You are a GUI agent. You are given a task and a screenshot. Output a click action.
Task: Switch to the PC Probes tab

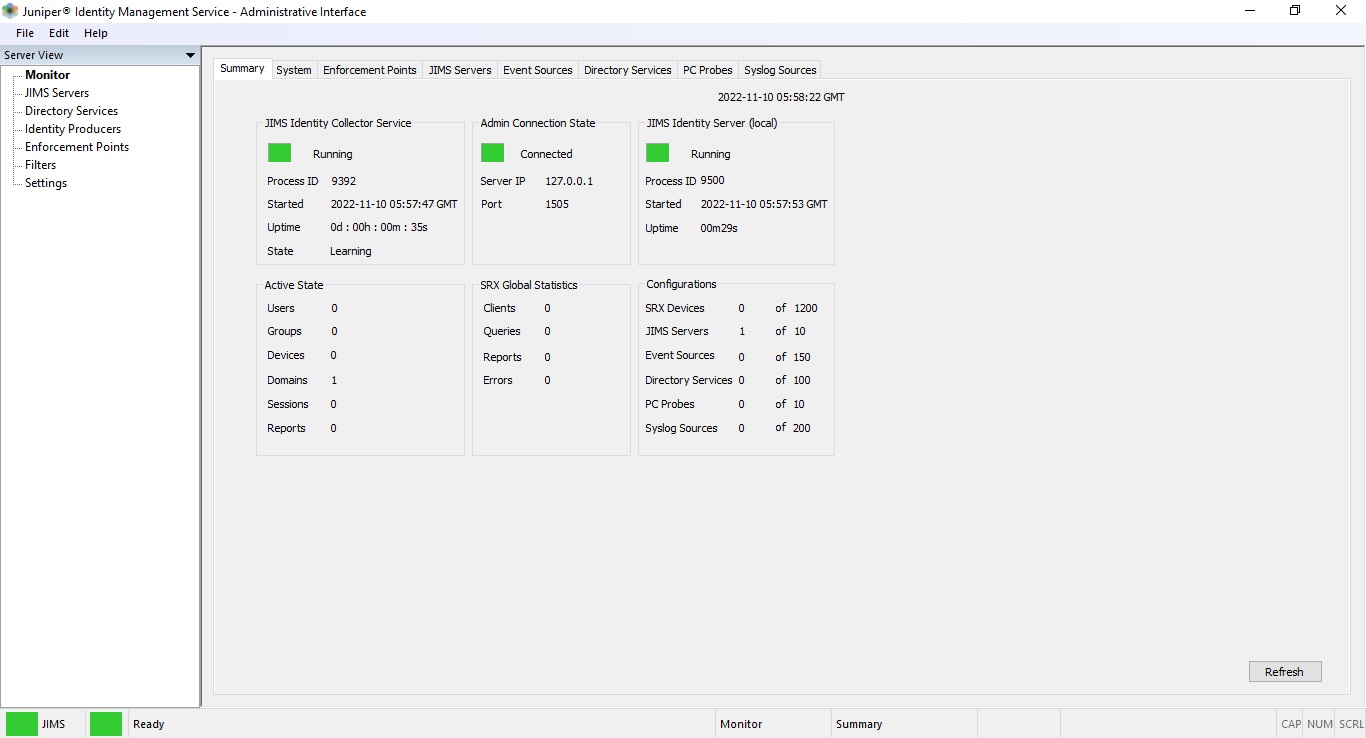click(708, 70)
